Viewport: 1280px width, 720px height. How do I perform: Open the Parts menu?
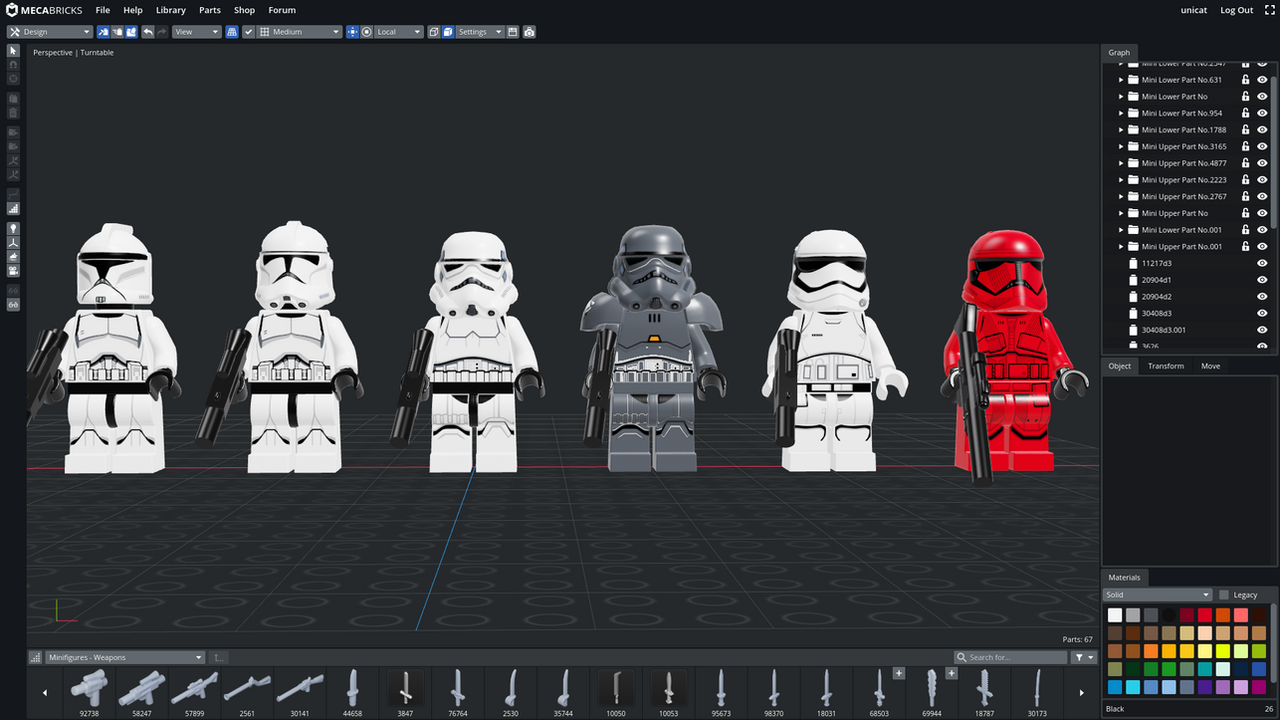[x=210, y=10]
